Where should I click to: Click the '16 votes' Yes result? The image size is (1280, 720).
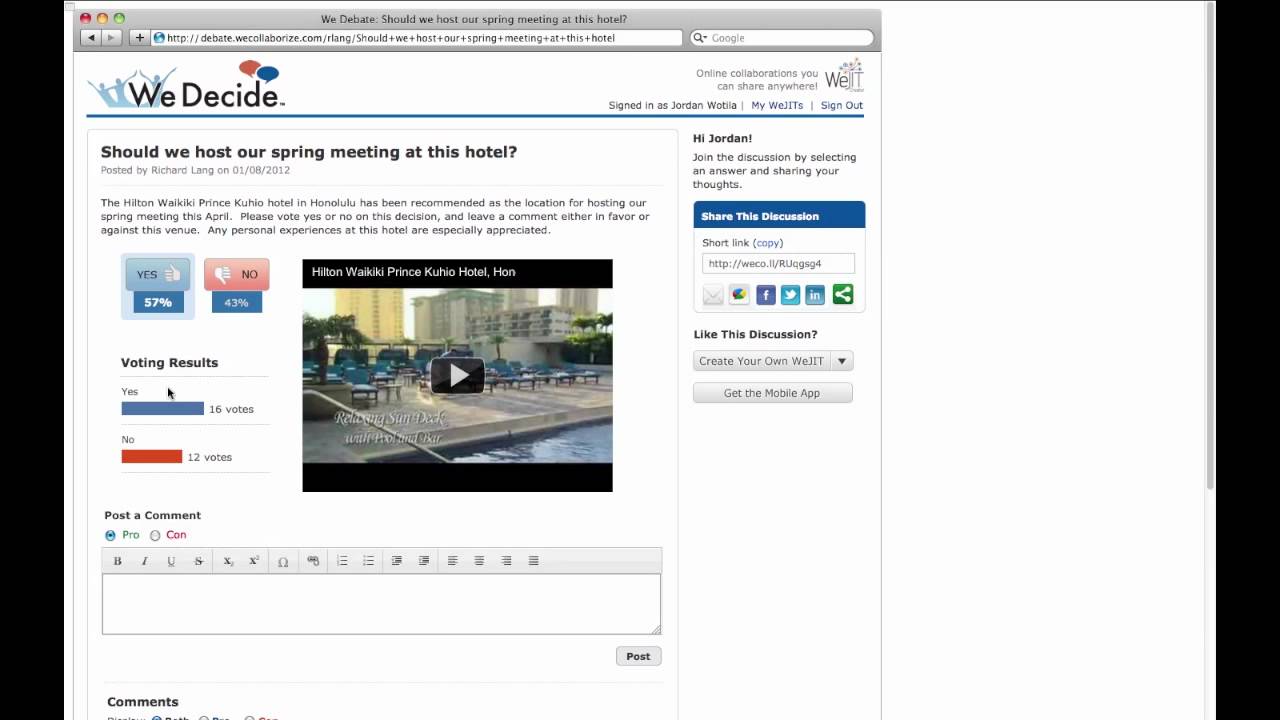[x=231, y=409]
